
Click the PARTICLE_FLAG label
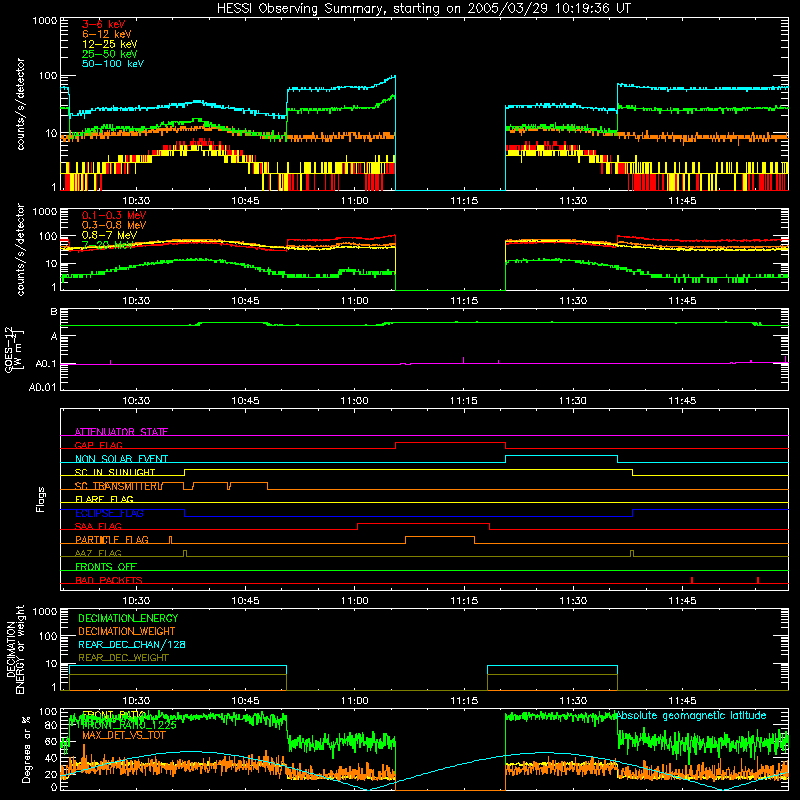[112, 539]
